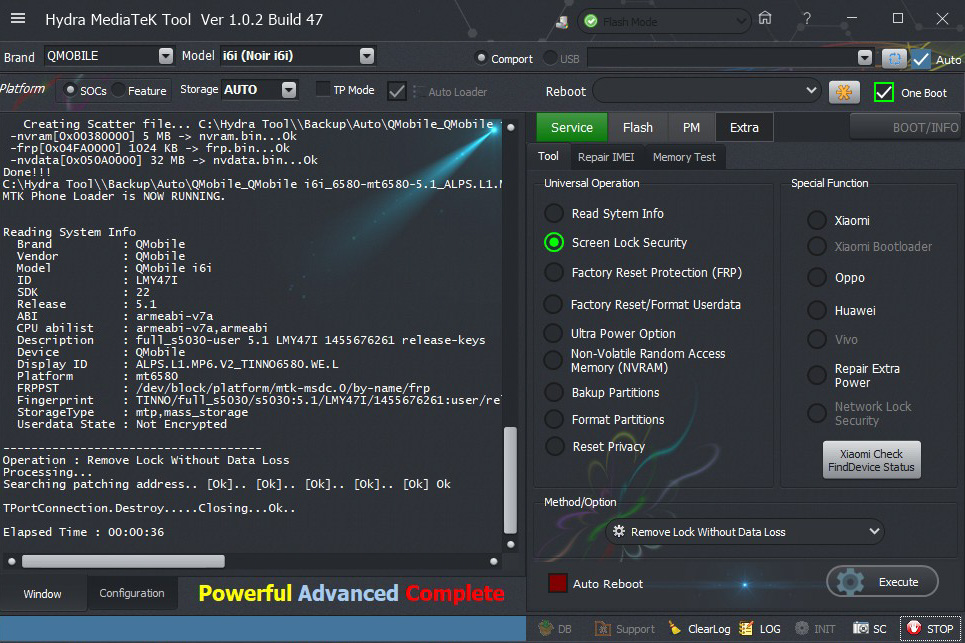The height and width of the screenshot is (643, 965).
Task: Take a screenshot using the SC camera icon
Action: [x=860, y=629]
